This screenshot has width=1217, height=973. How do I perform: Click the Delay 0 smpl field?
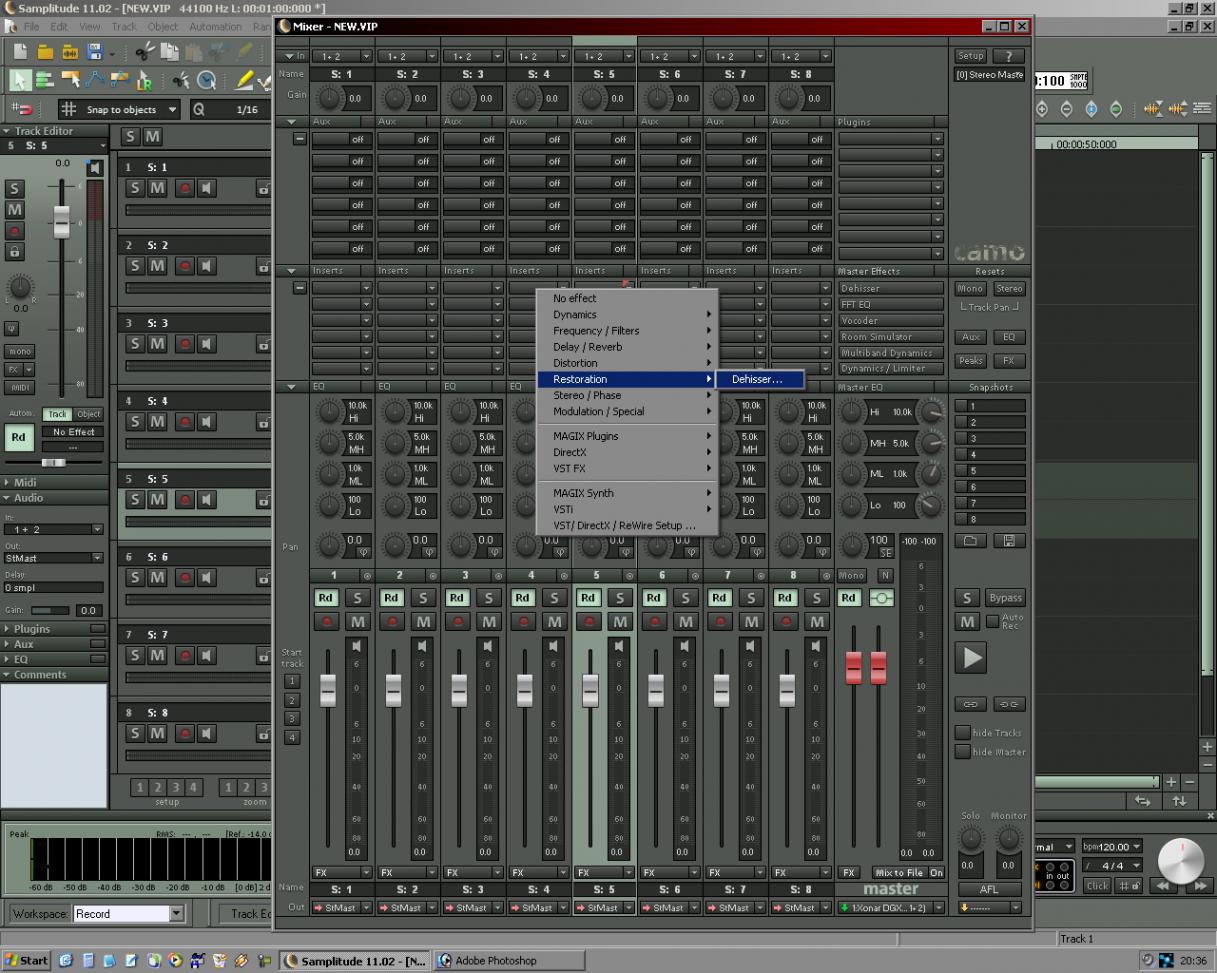pos(53,587)
